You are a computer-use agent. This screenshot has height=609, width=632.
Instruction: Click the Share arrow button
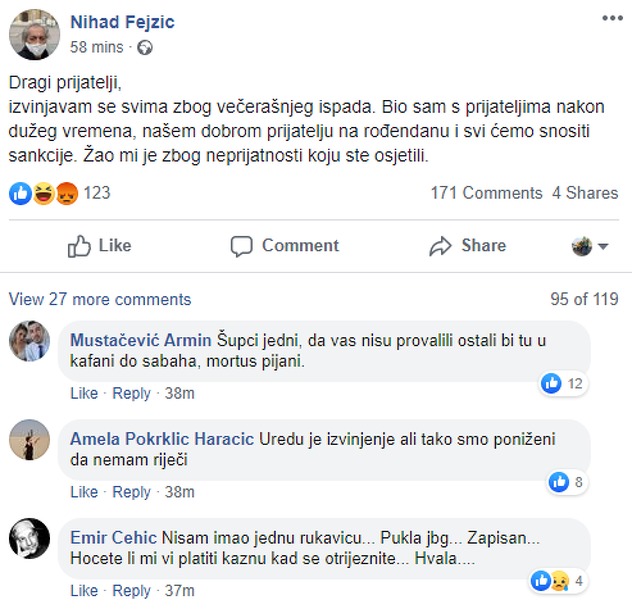pyautogui.click(x=467, y=246)
